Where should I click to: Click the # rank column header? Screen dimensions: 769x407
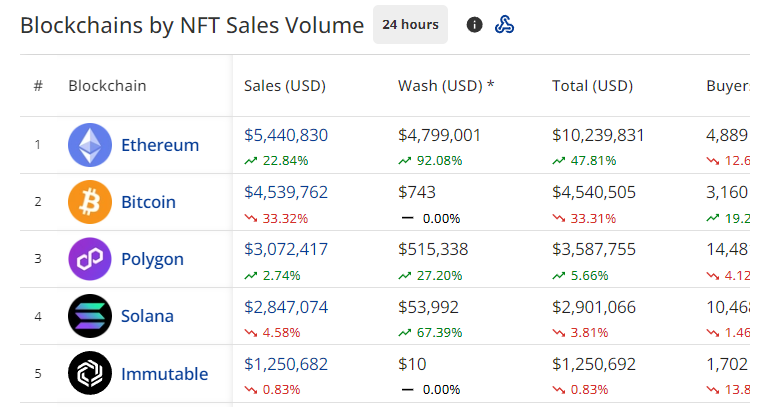tap(38, 86)
